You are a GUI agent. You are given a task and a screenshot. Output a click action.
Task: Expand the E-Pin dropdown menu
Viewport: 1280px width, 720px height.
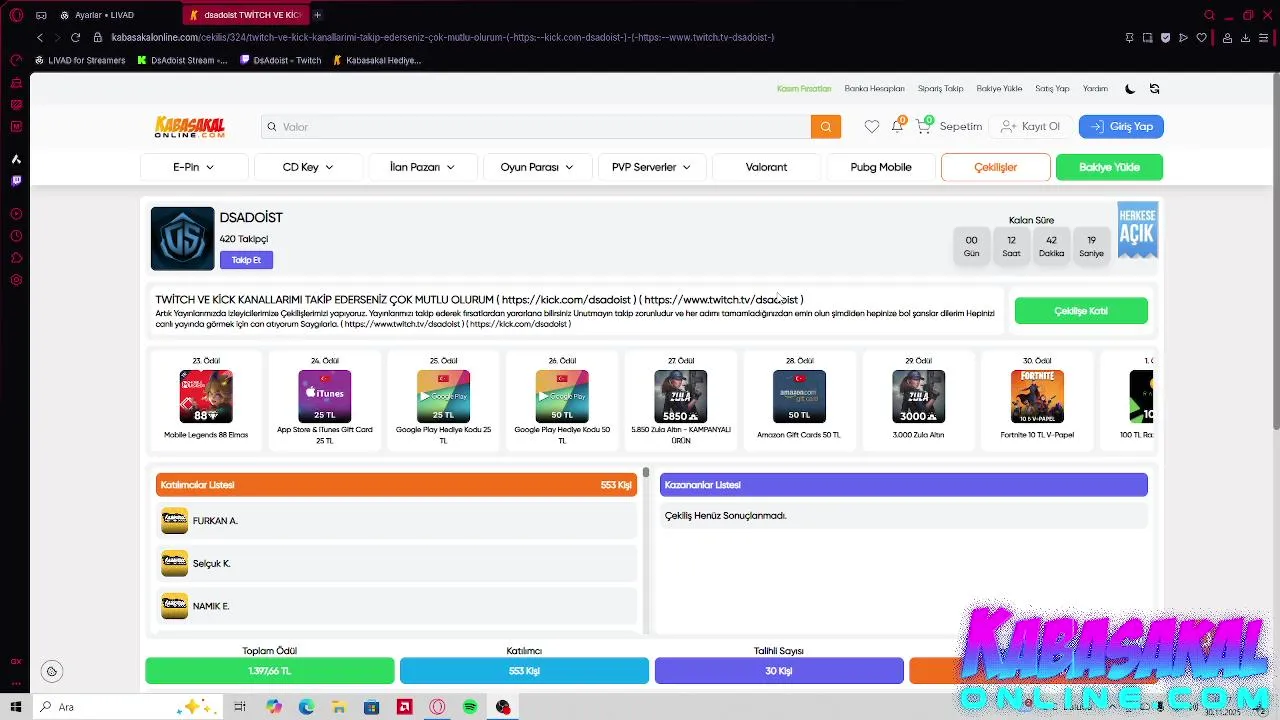193,167
